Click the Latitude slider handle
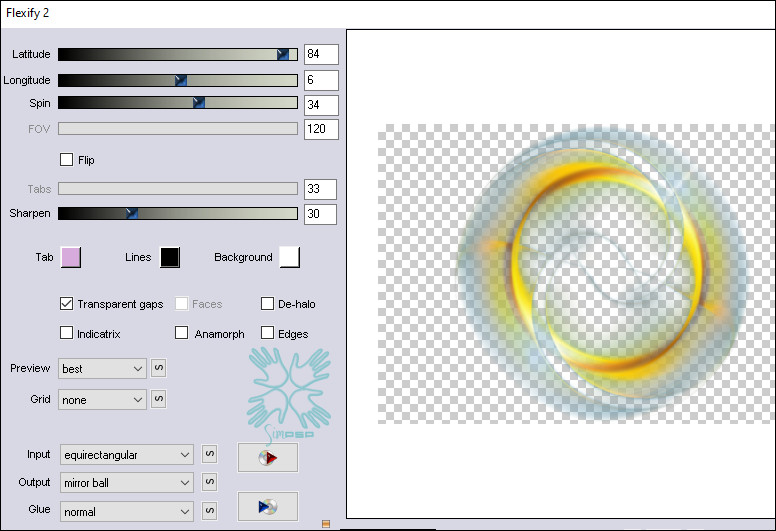The width and height of the screenshot is (776, 531). pos(283,54)
